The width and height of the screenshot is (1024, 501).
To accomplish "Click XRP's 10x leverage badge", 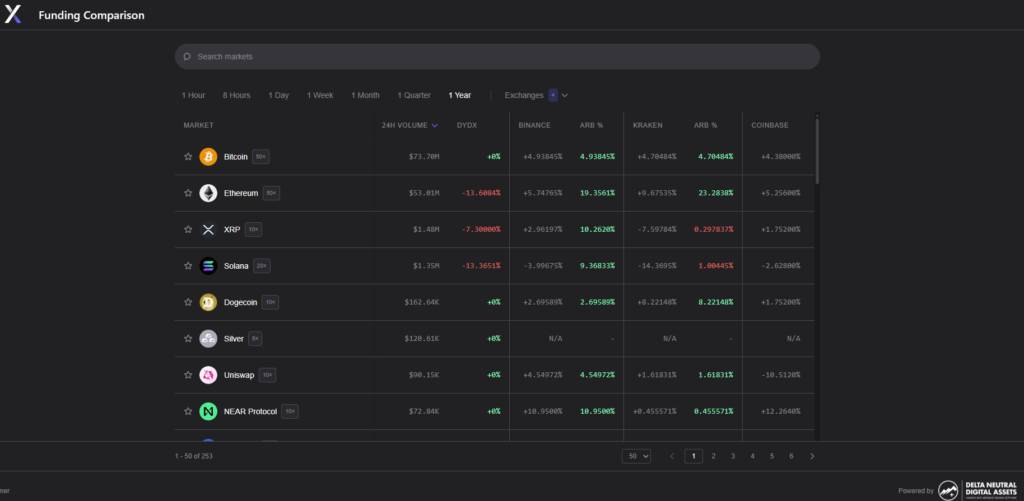I will (253, 230).
